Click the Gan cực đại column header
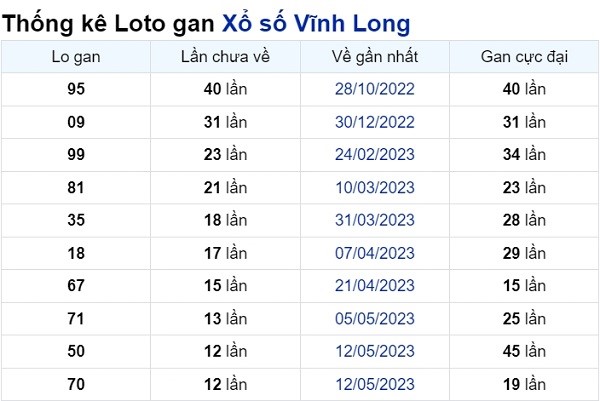 pyautogui.click(x=524, y=57)
